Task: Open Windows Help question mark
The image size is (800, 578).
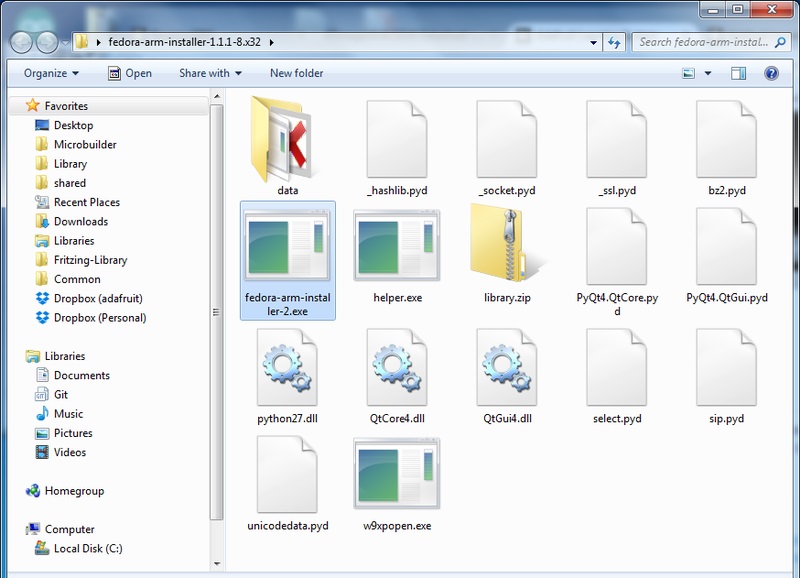Action: (771, 73)
